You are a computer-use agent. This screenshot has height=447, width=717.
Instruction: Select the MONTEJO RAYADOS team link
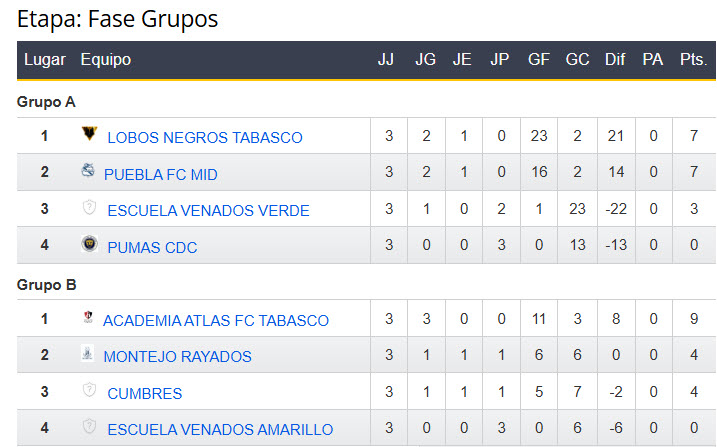click(177, 357)
